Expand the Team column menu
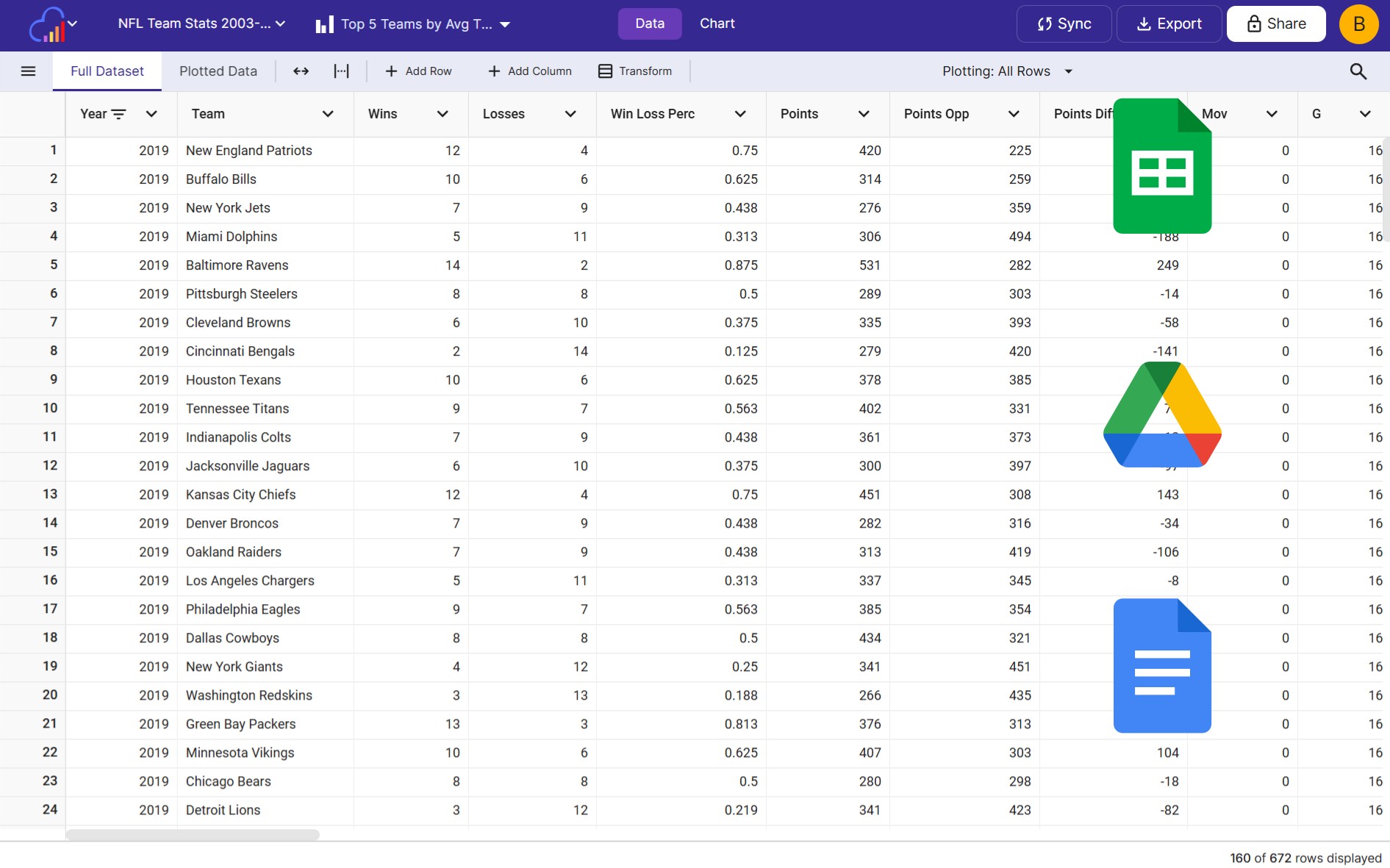1390x868 pixels. [328, 114]
